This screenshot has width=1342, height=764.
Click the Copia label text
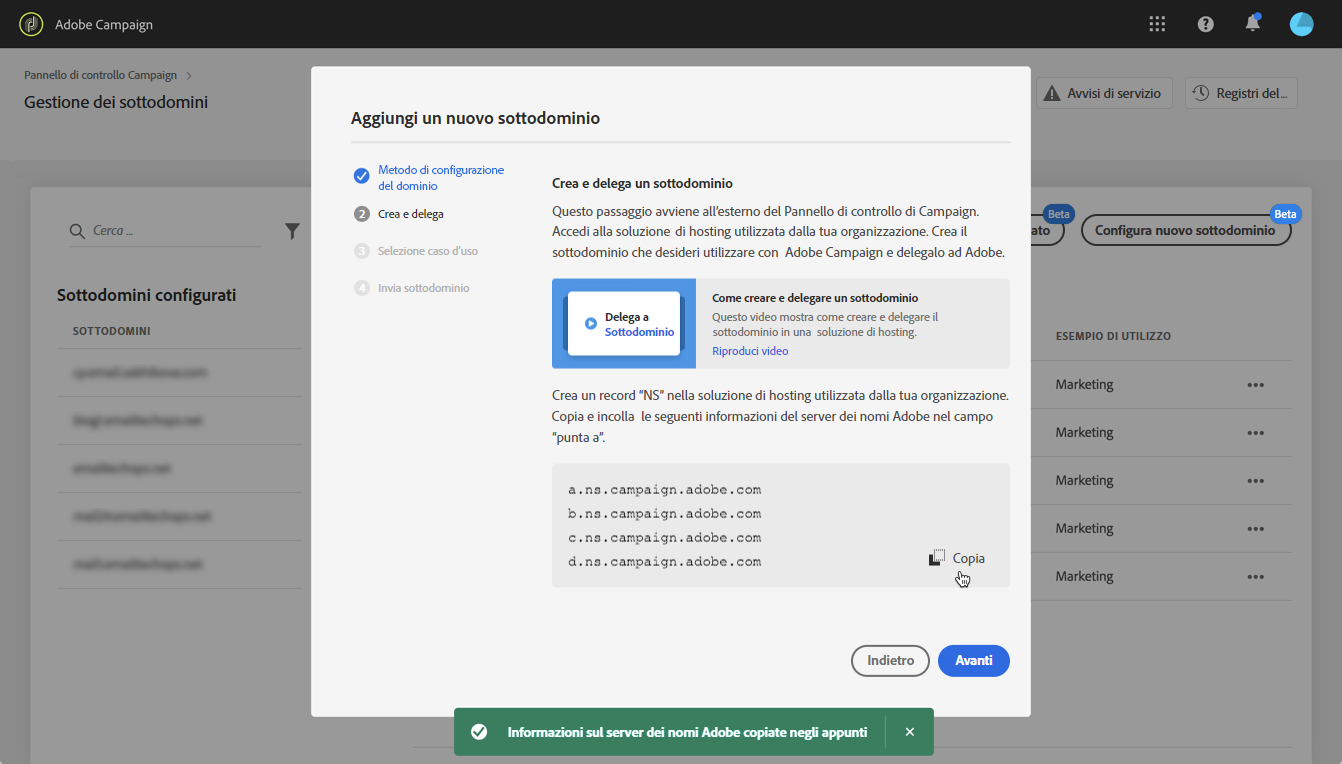point(969,558)
